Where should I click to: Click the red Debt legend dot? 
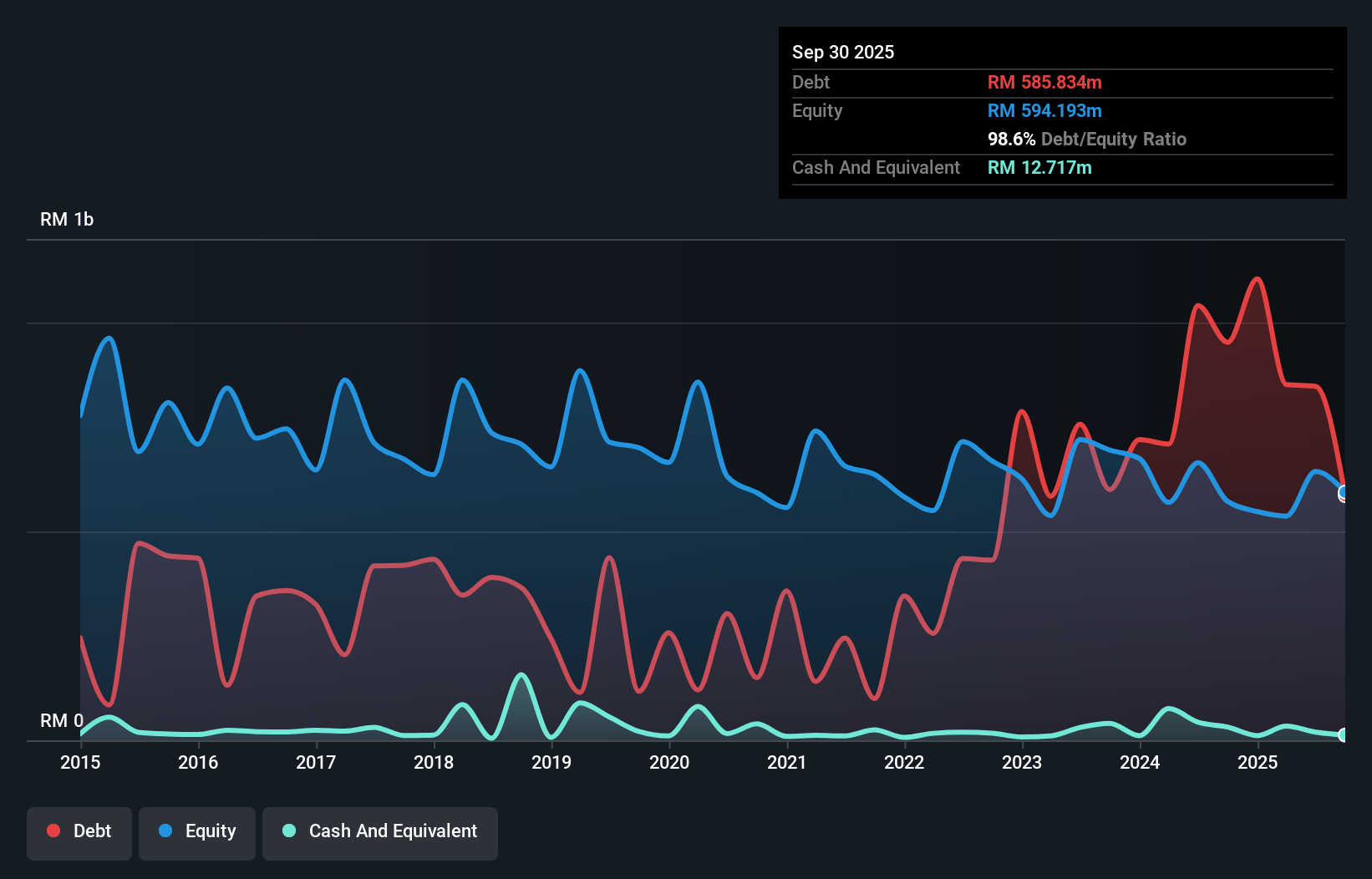[x=53, y=831]
